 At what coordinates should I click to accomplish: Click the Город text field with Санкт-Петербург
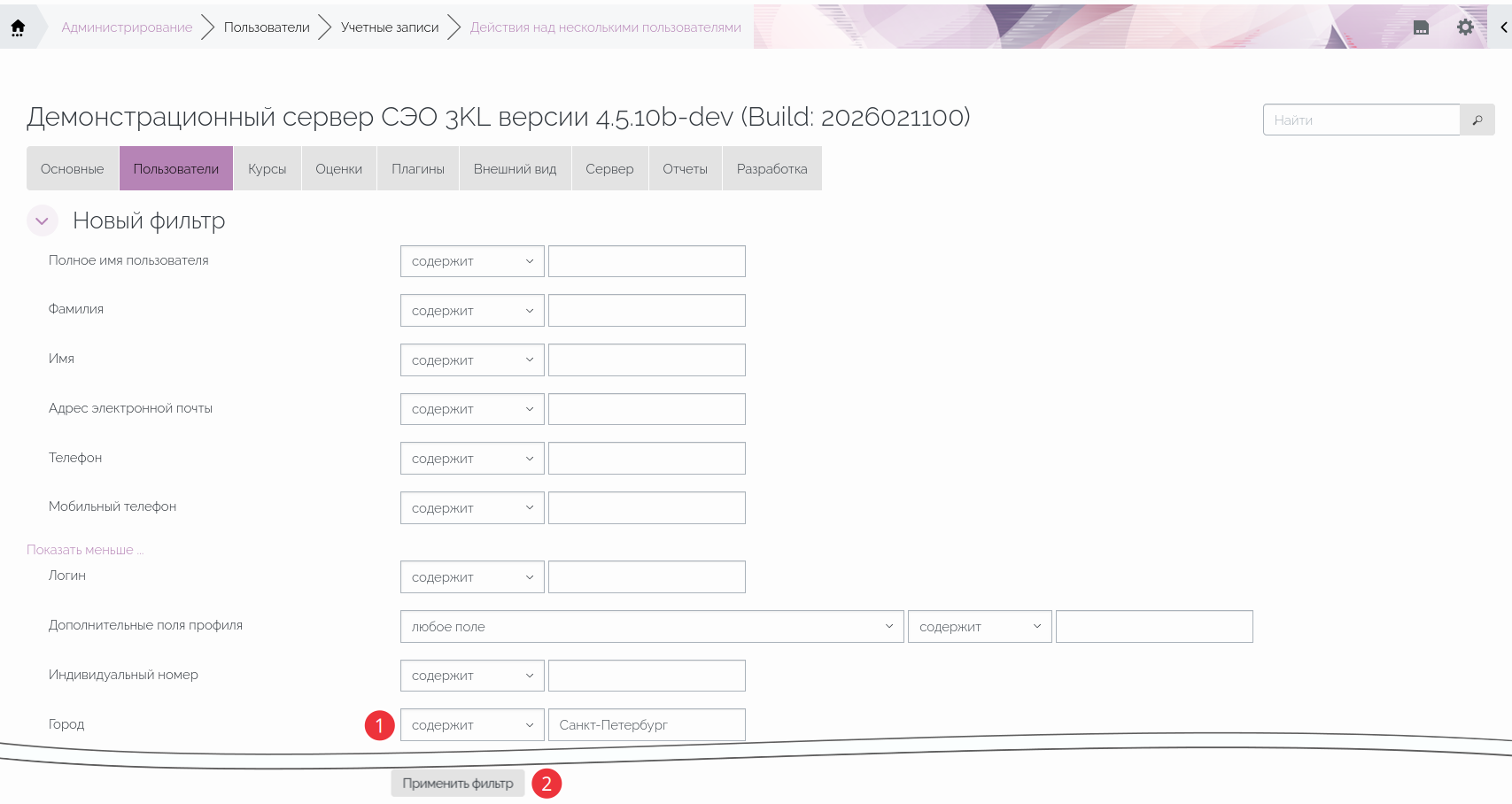tap(647, 725)
